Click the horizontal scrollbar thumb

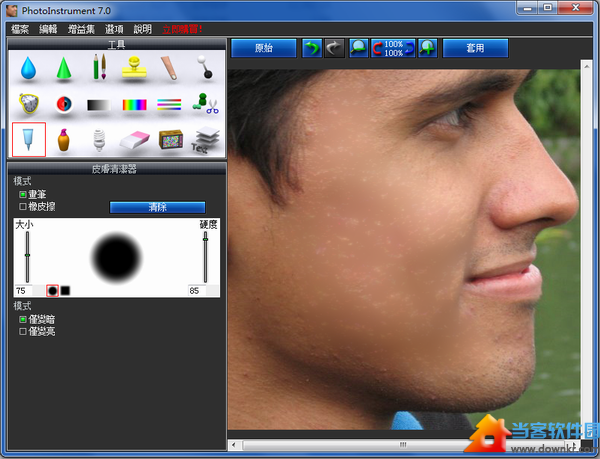click(x=403, y=445)
